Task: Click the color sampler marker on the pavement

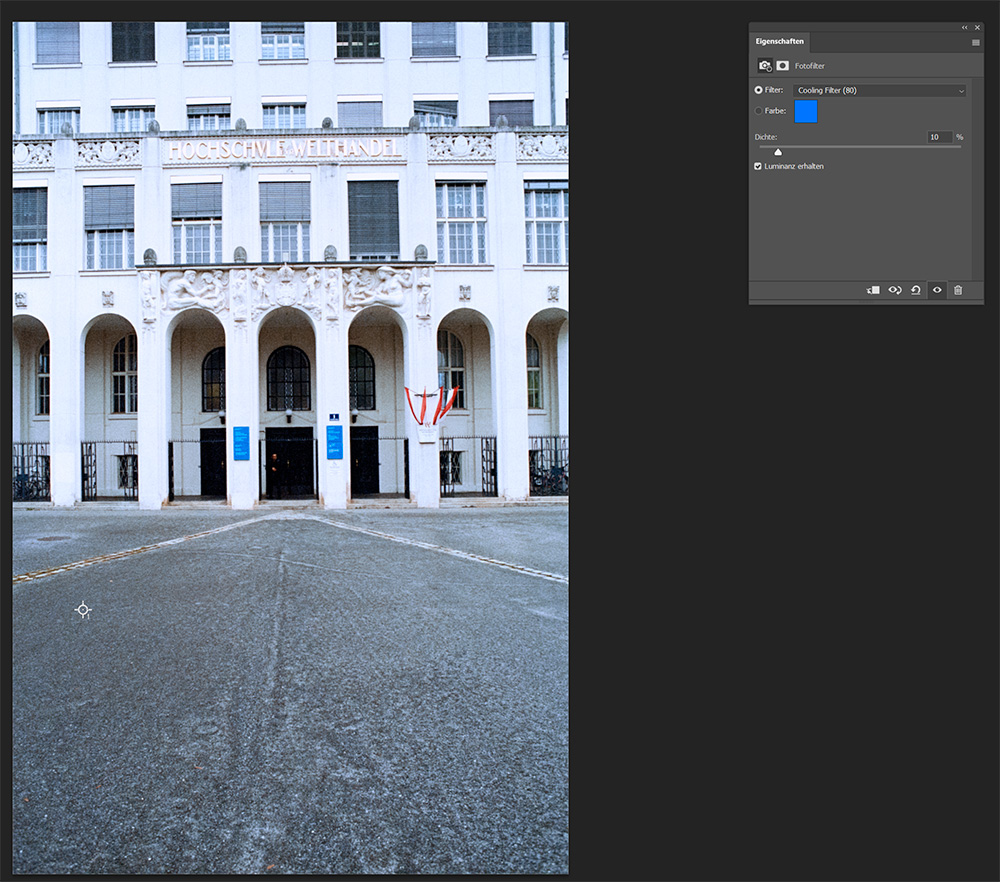Action: (83, 610)
